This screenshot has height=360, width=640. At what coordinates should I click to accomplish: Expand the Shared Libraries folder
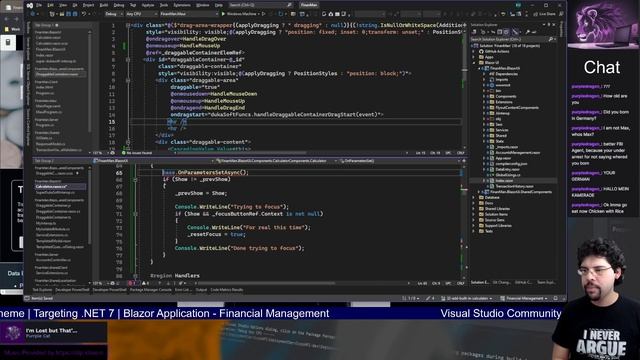click(474, 209)
